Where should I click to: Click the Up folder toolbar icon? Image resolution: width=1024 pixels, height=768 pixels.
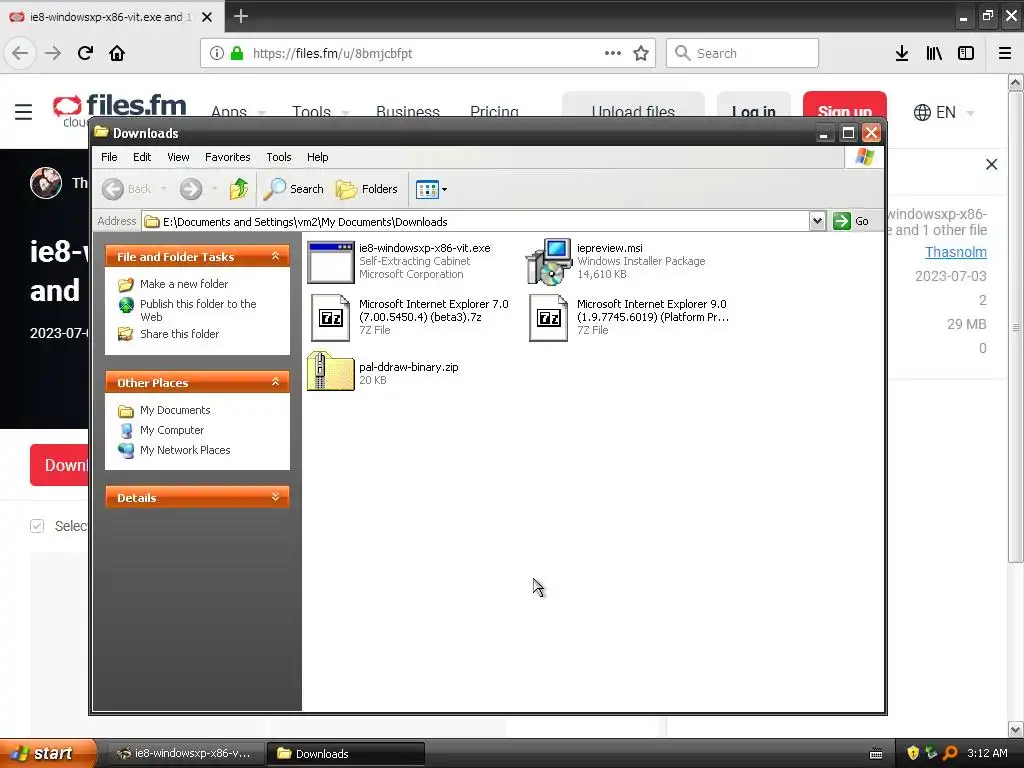click(239, 189)
